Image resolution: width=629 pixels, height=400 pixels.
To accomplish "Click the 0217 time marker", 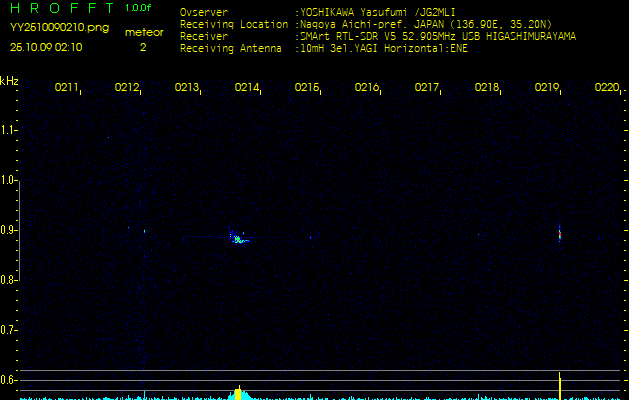I will click(426, 87).
